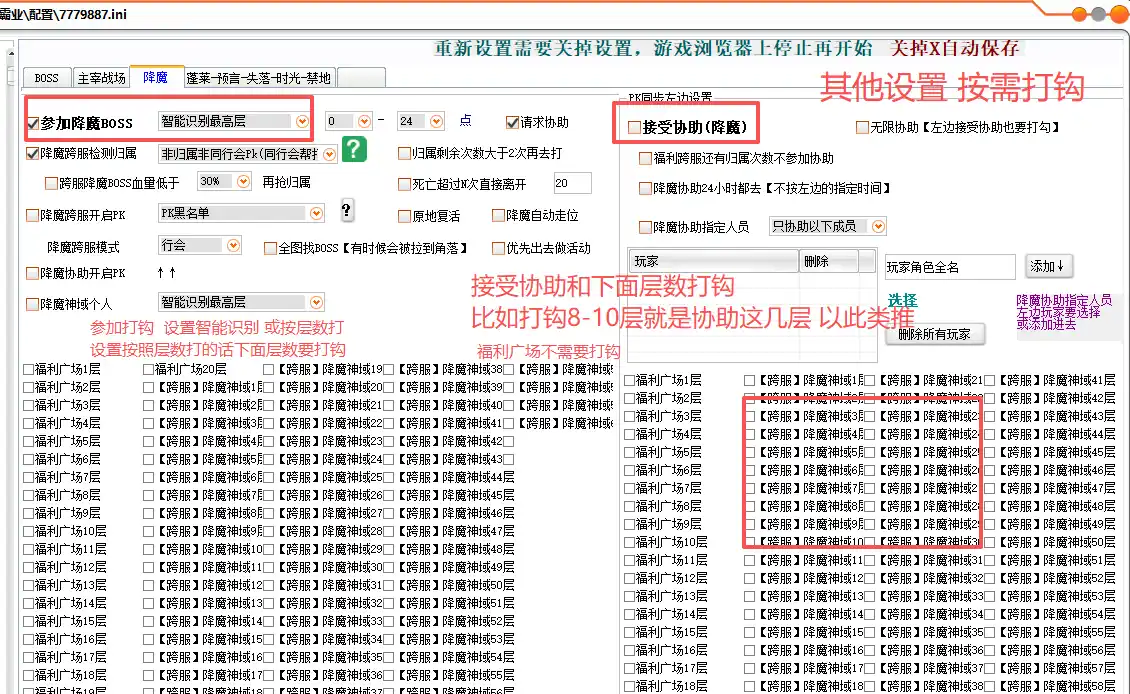This screenshot has height=694, width=1130.
Task: Open the 只协助以下成员 dropdown
Action: 878,226
